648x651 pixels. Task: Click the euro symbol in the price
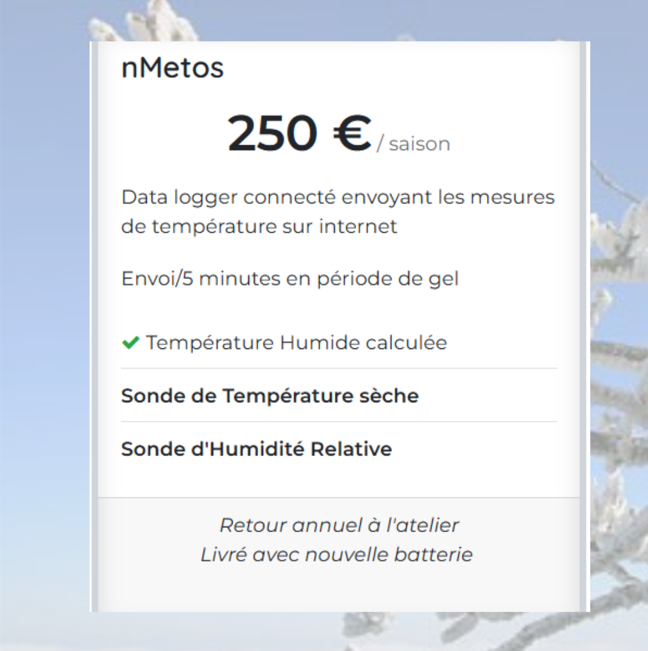pyautogui.click(x=352, y=133)
